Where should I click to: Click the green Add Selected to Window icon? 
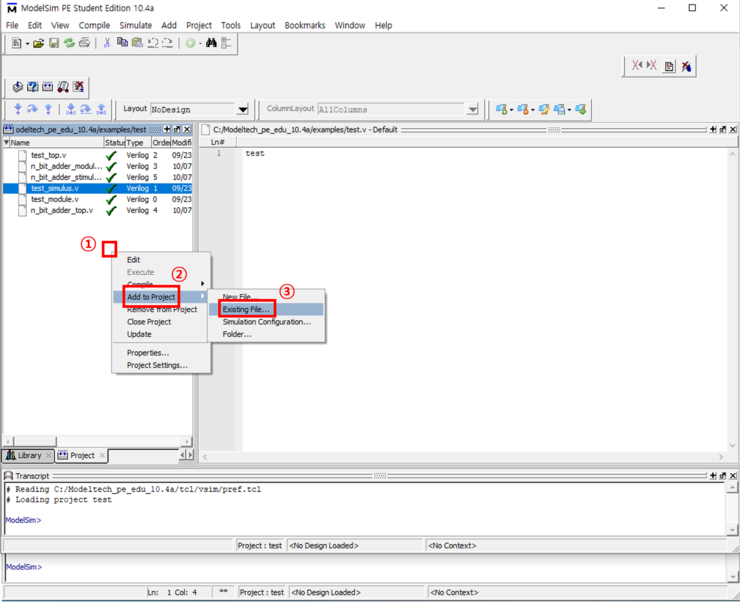tap(190, 43)
